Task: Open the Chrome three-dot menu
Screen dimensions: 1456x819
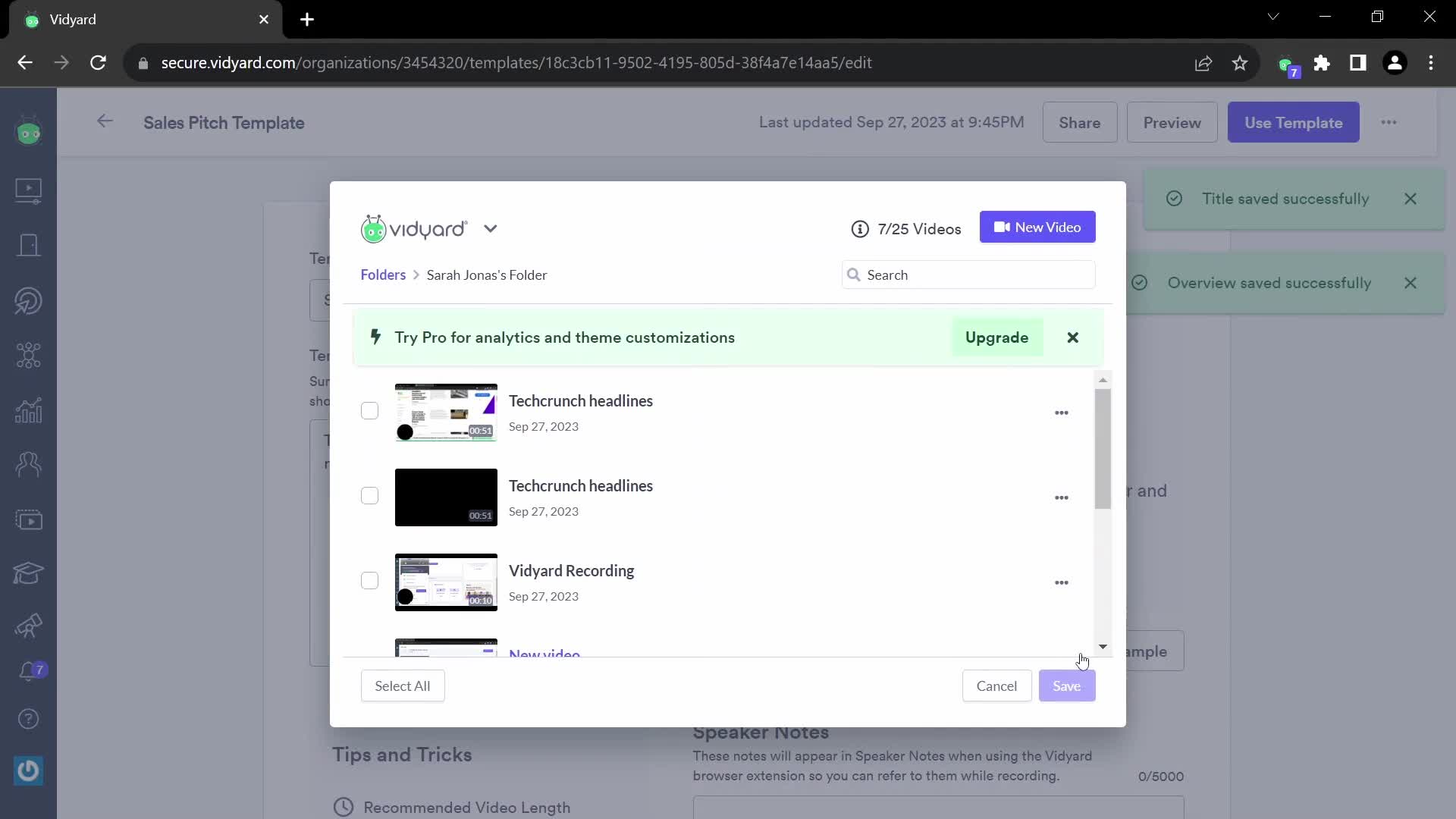Action: coord(1431,63)
